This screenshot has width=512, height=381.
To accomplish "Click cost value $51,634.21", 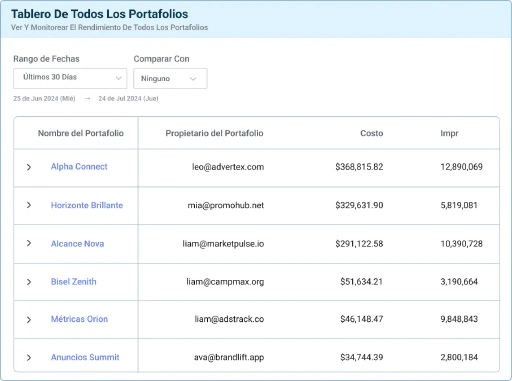I will point(362,282).
